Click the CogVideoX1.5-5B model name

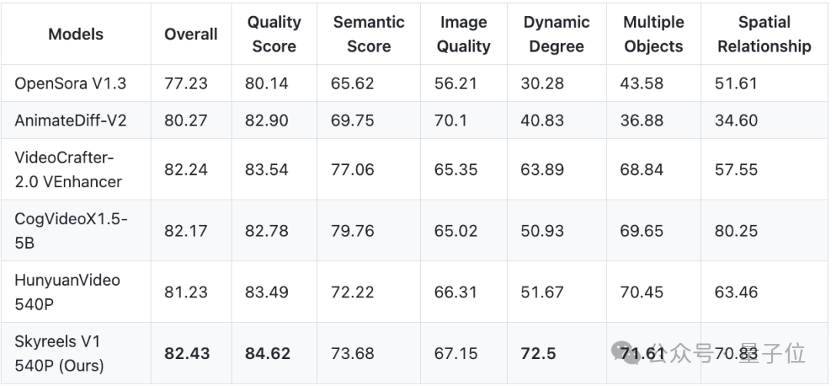(71, 231)
